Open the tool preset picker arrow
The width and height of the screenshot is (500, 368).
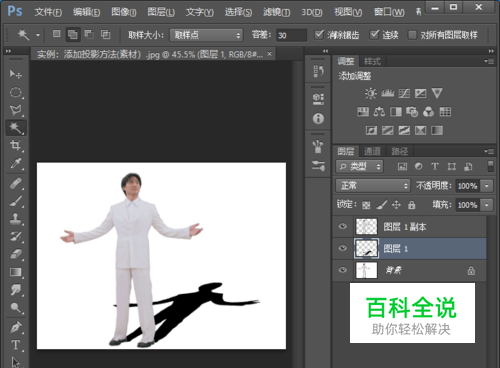click(38, 35)
